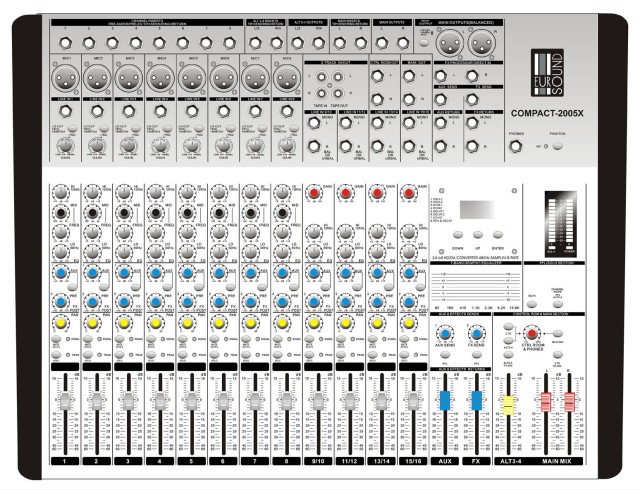640x490 pixels.
Task: Click the blue FX SEND master knob
Action: pyautogui.click(x=476, y=334)
